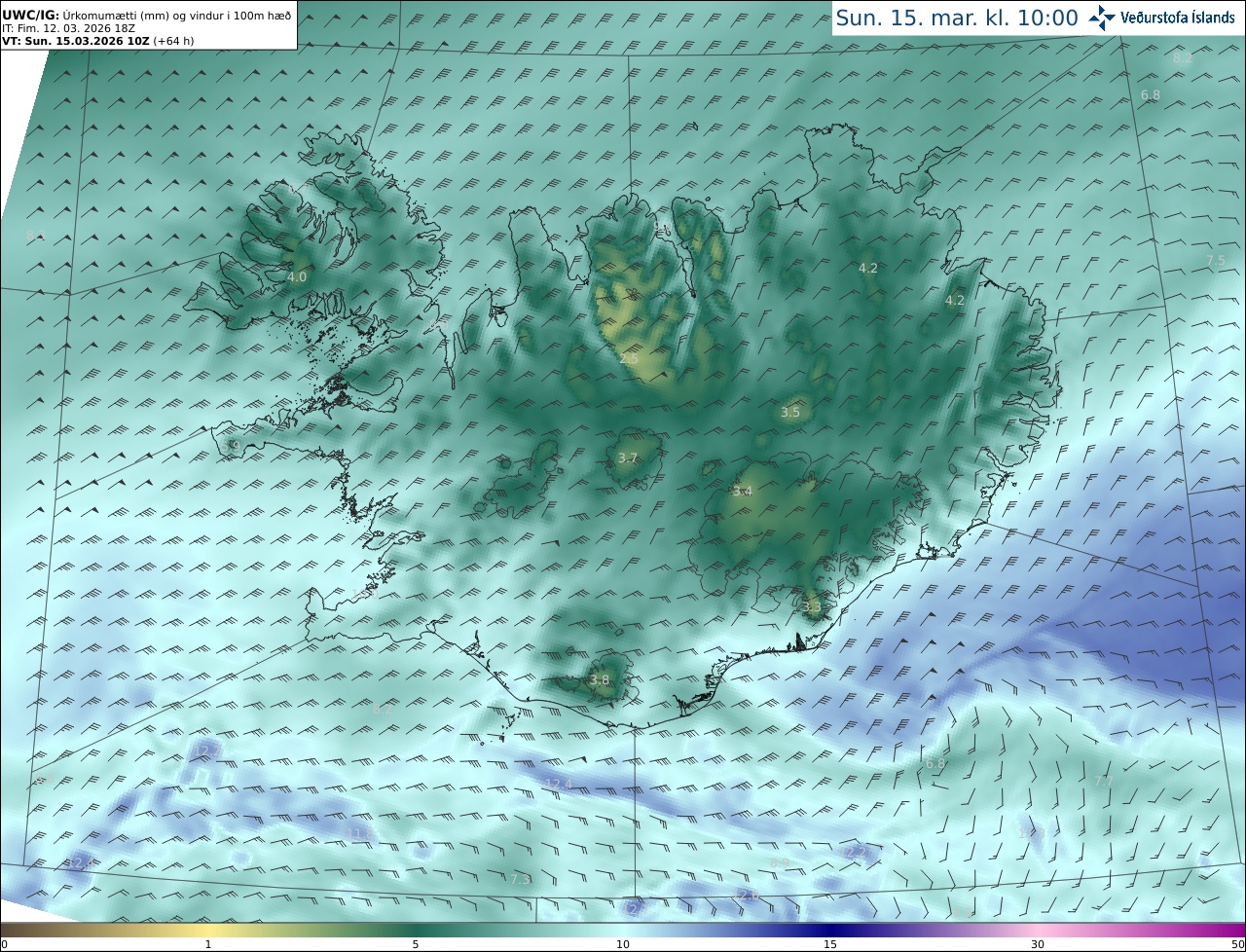Viewport: 1246px width, 952px height.
Task: Click the 7.5 value at the east edge
Action: pyautogui.click(x=1217, y=261)
